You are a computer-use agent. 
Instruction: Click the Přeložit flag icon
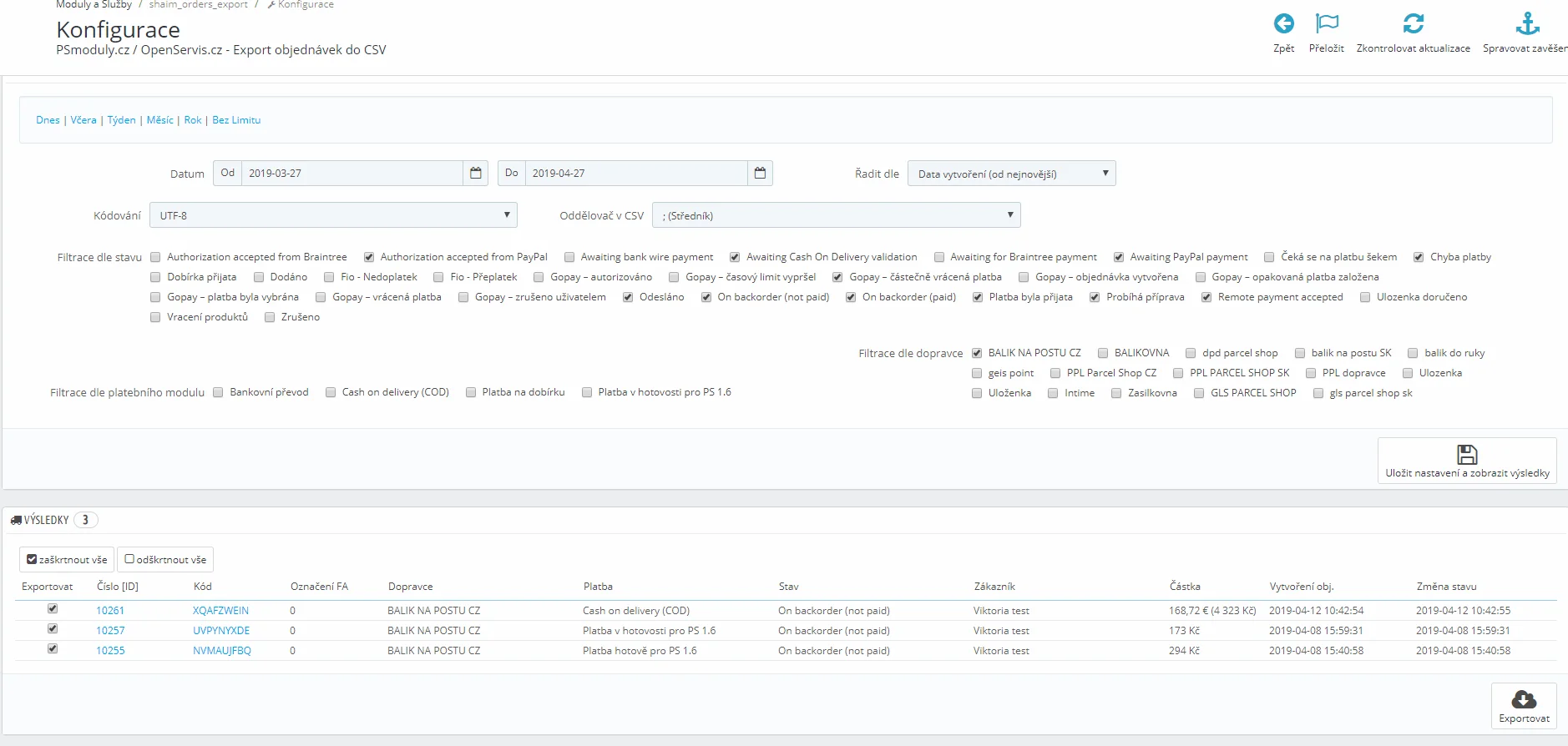tap(1326, 23)
